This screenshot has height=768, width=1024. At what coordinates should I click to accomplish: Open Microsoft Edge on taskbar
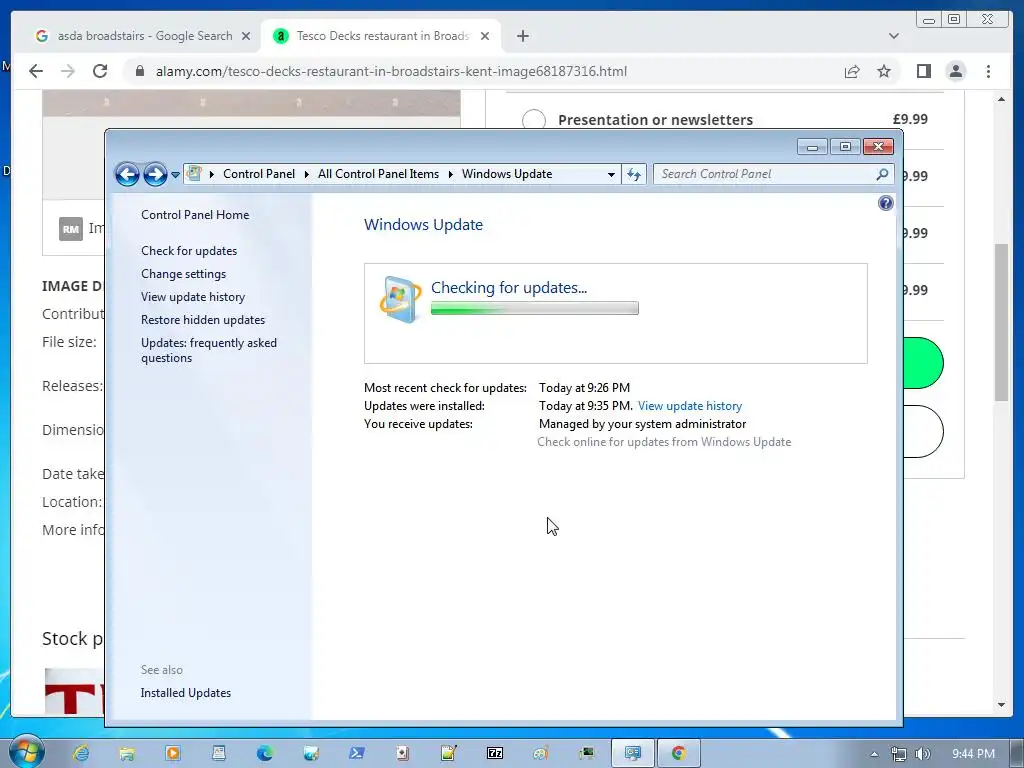[264, 754]
